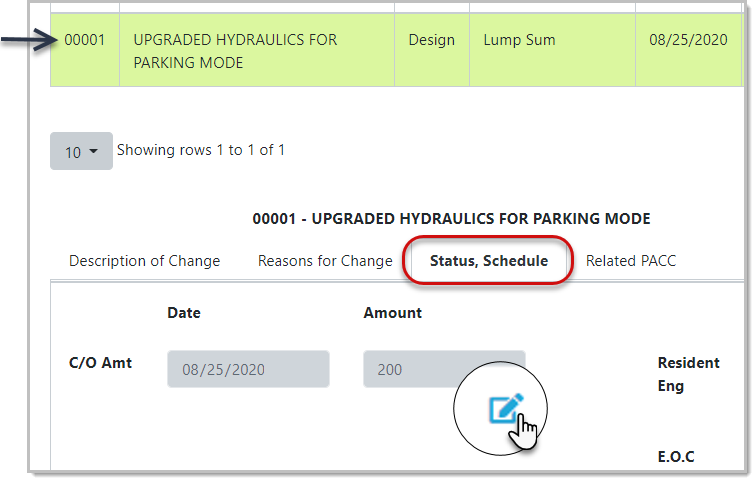Open the rows-per-page dropdown showing 10

(81, 151)
